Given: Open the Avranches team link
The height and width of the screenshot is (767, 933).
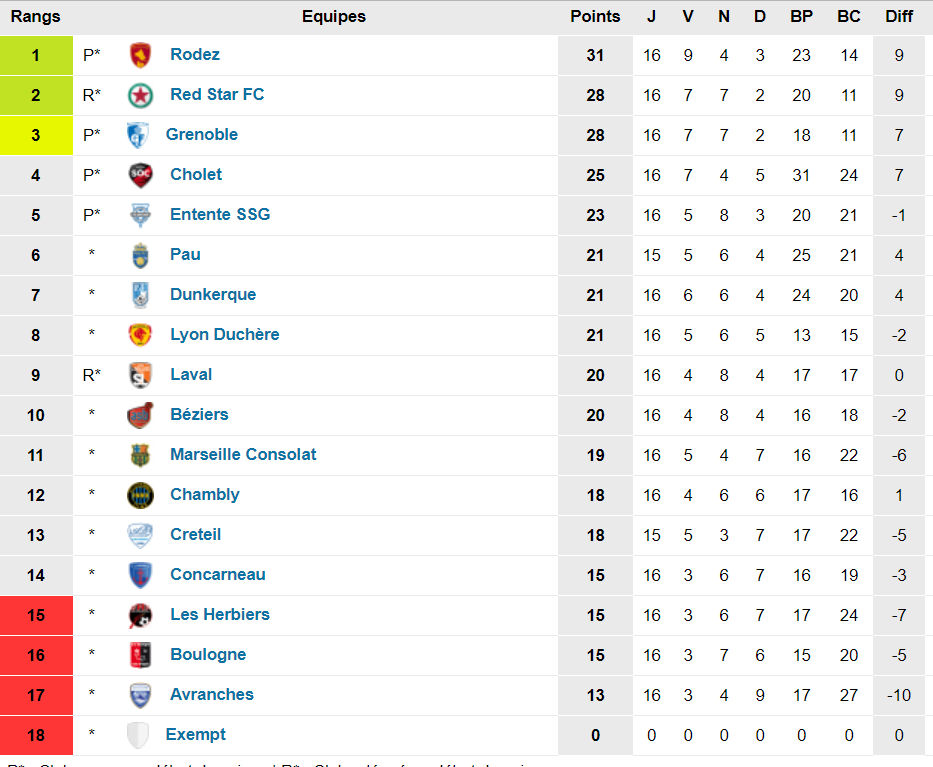Looking at the screenshot, I should pyautogui.click(x=212, y=695).
